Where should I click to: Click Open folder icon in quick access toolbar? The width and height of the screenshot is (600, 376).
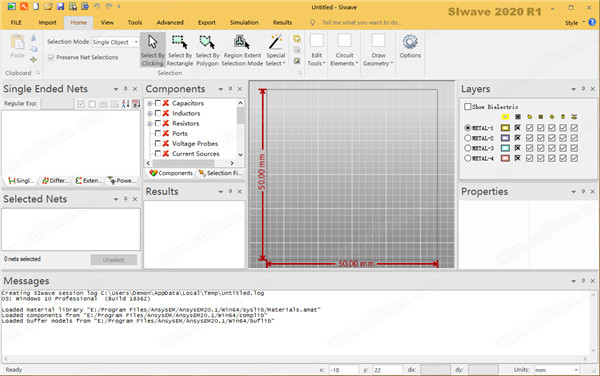pos(48,7)
